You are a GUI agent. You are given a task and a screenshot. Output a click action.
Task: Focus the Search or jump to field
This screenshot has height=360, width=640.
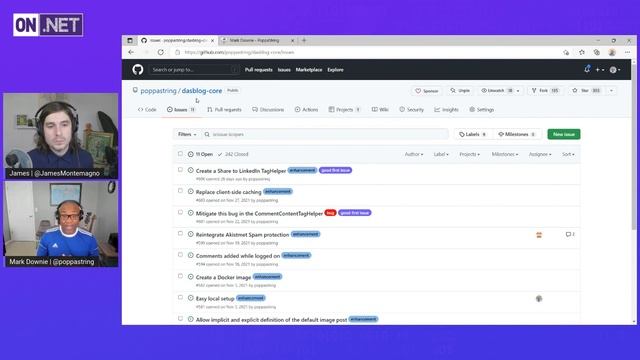pyautogui.click(x=194, y=70)
